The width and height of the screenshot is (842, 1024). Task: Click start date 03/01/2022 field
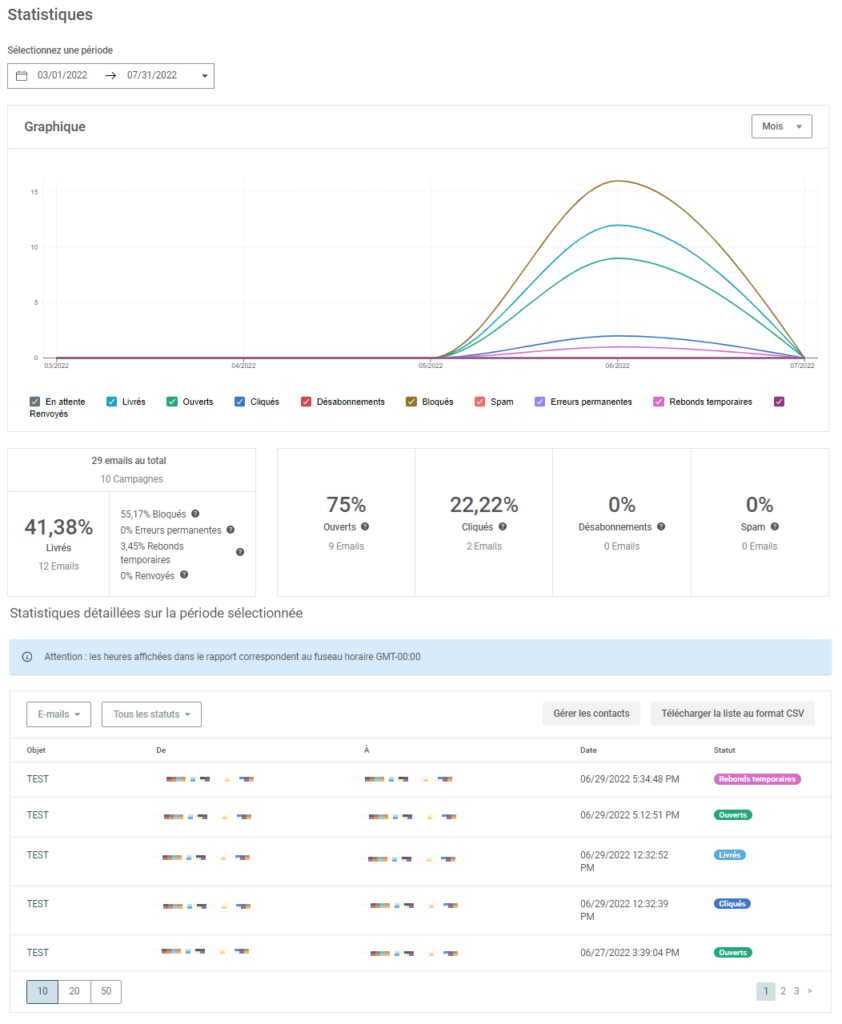tap(62, 75)
